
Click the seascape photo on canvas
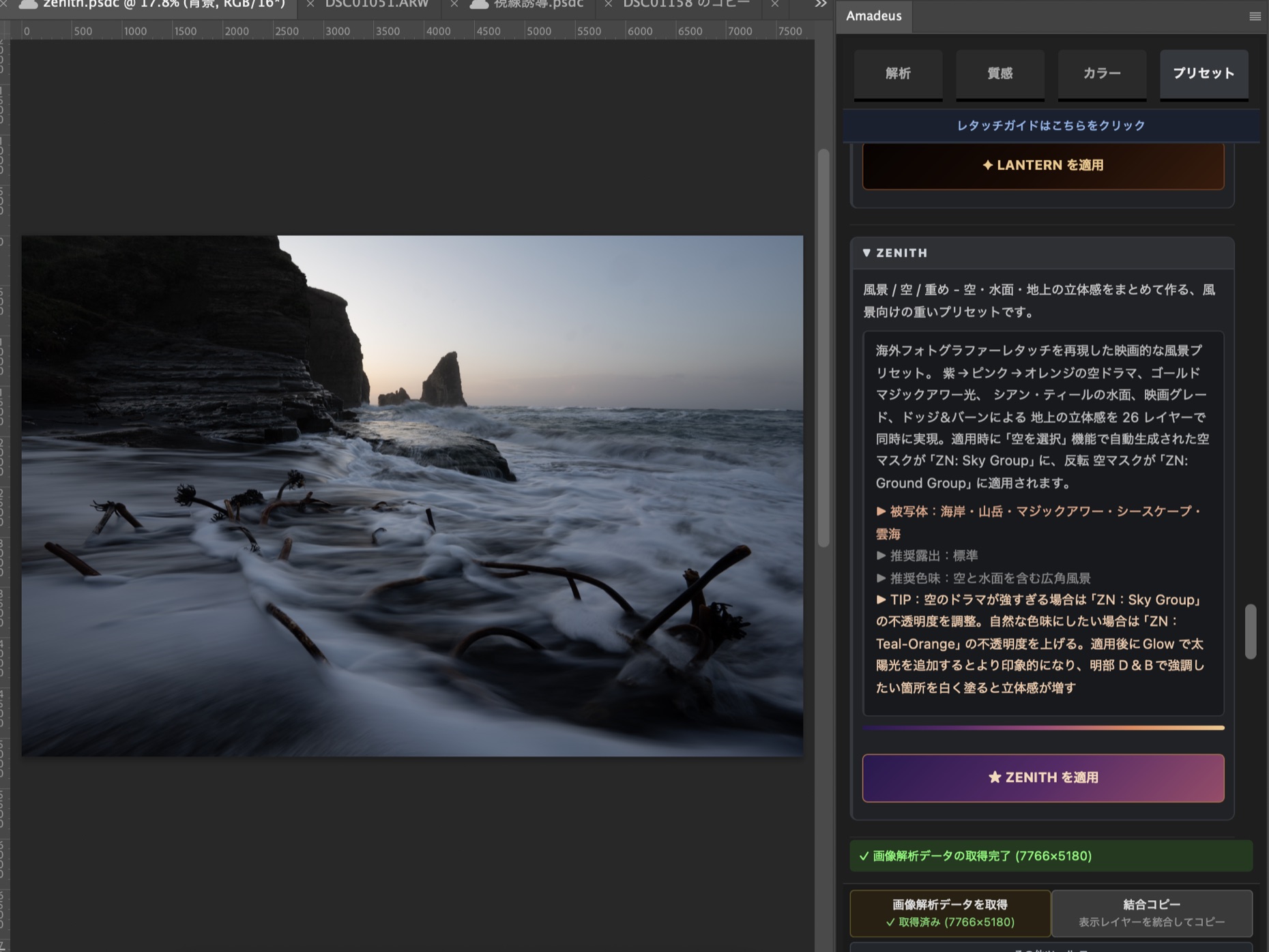[x=412, y=496]
